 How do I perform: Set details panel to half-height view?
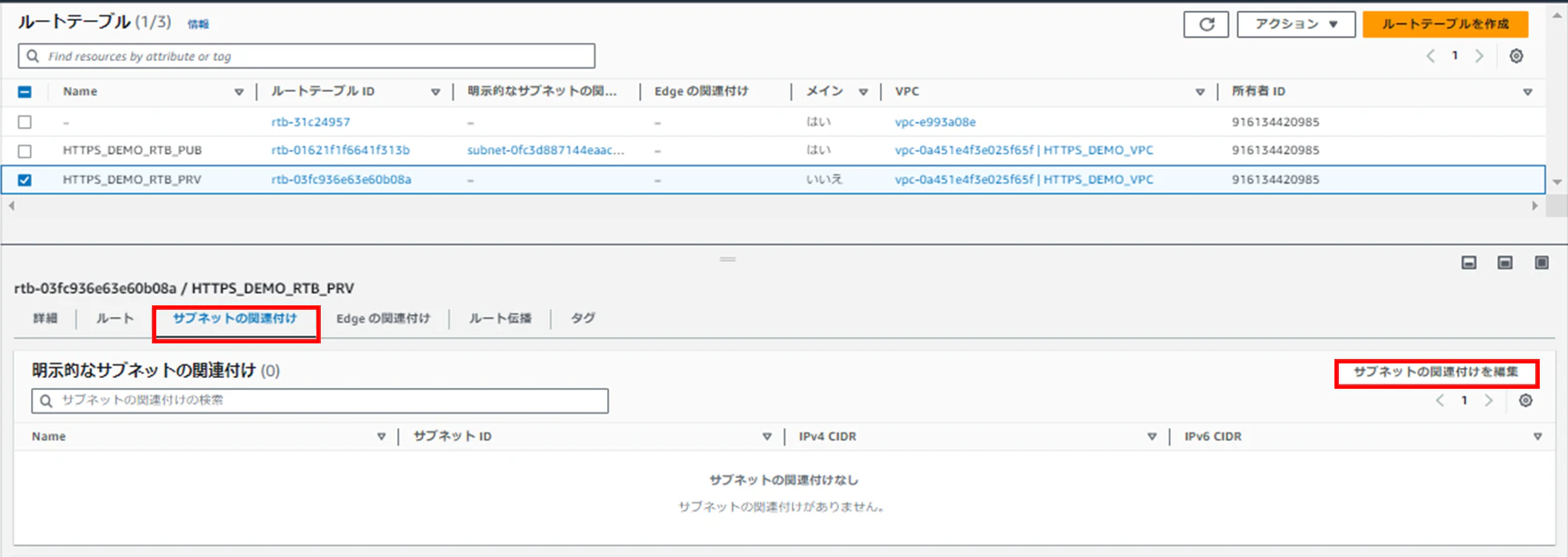point(1505,263)
